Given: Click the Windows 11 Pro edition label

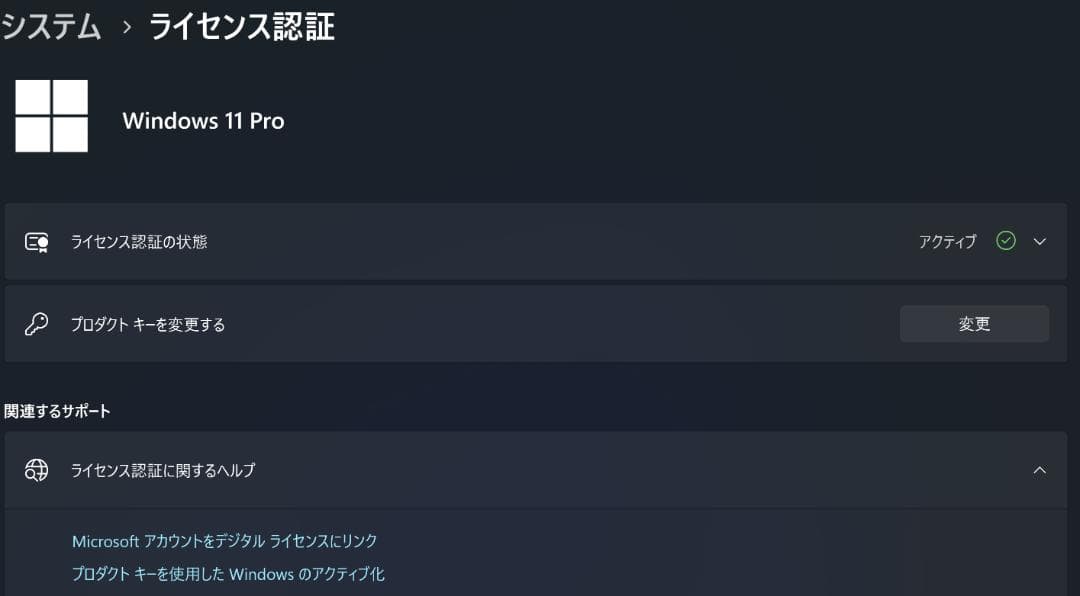Looking at the screenshot, I should [203, 120].
